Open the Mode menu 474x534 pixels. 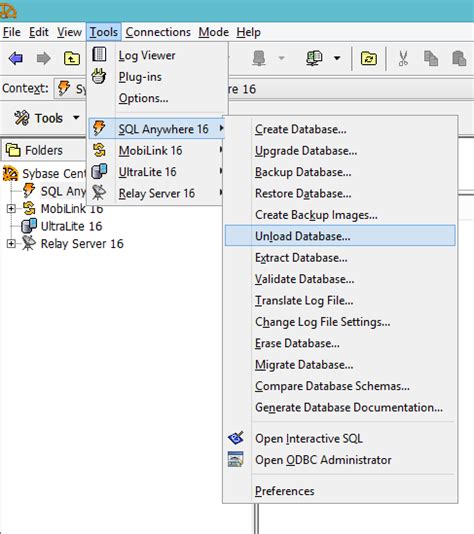coord(214,32)
